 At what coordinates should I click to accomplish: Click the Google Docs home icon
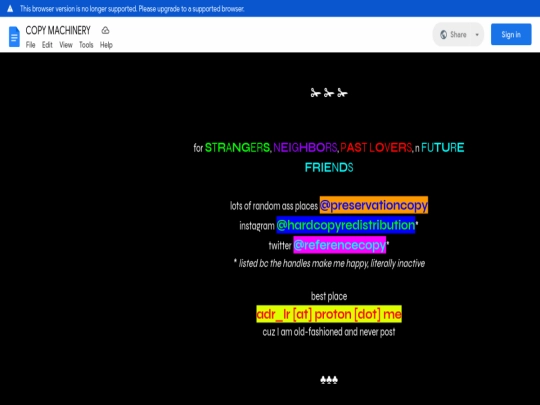(14, 37)
